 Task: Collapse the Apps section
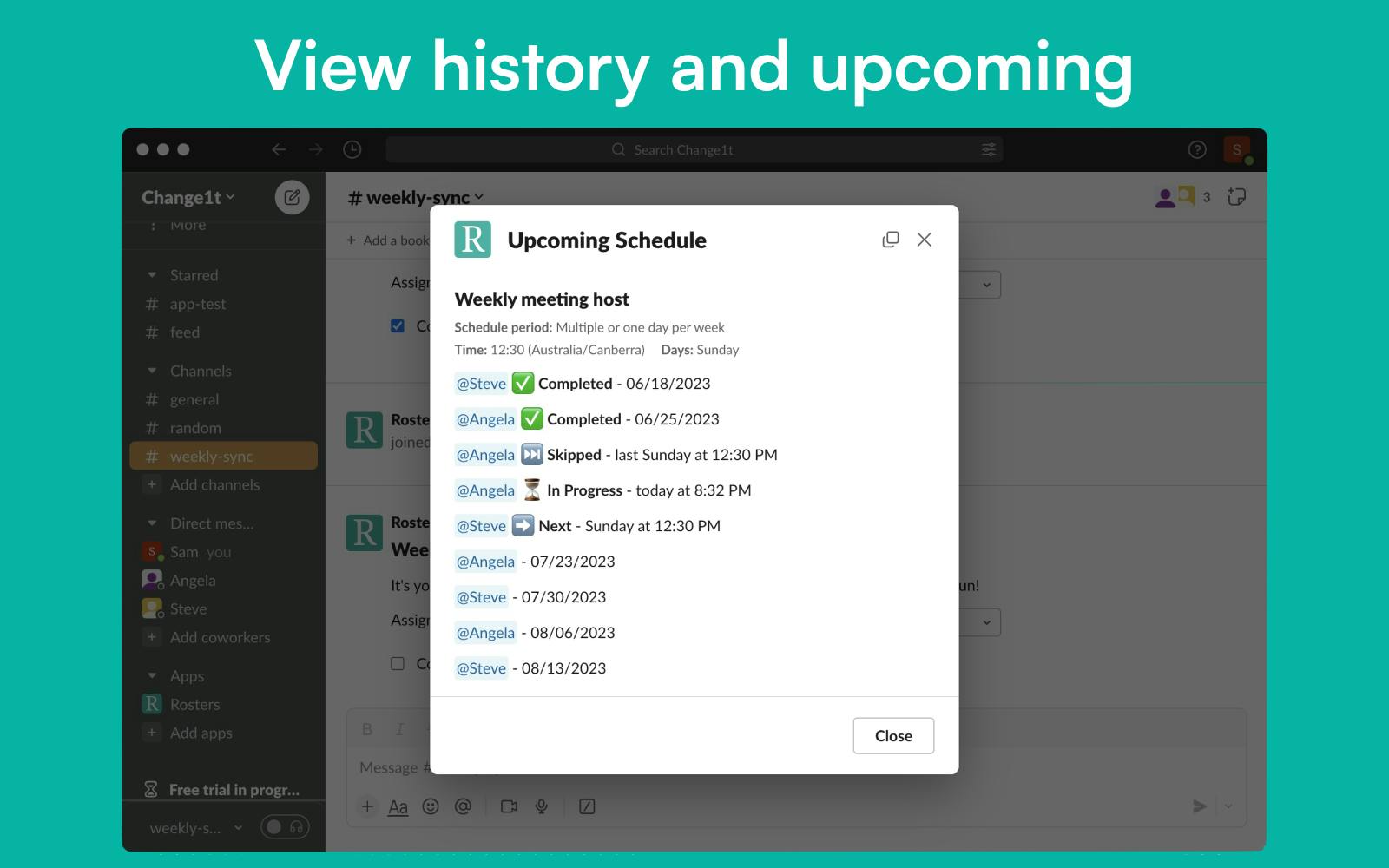pos(152,675)
